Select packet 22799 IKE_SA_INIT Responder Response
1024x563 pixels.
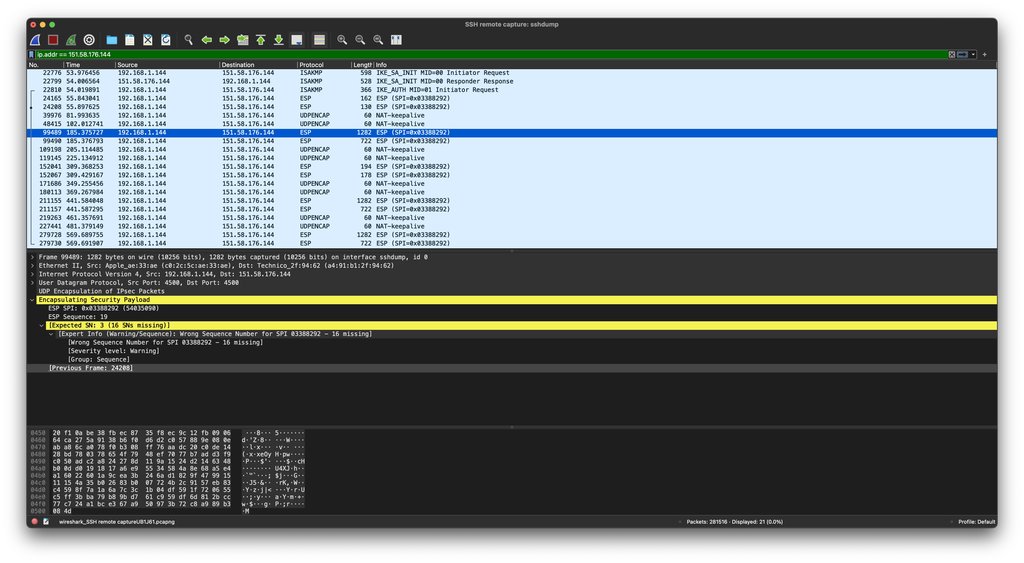click(x=512, y=82)
